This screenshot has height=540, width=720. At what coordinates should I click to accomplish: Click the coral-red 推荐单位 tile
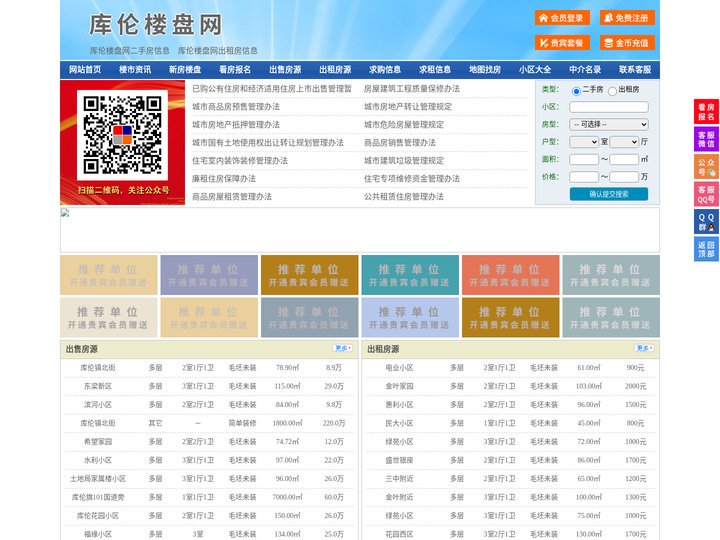pyautogui.click(x=511, y=275)
